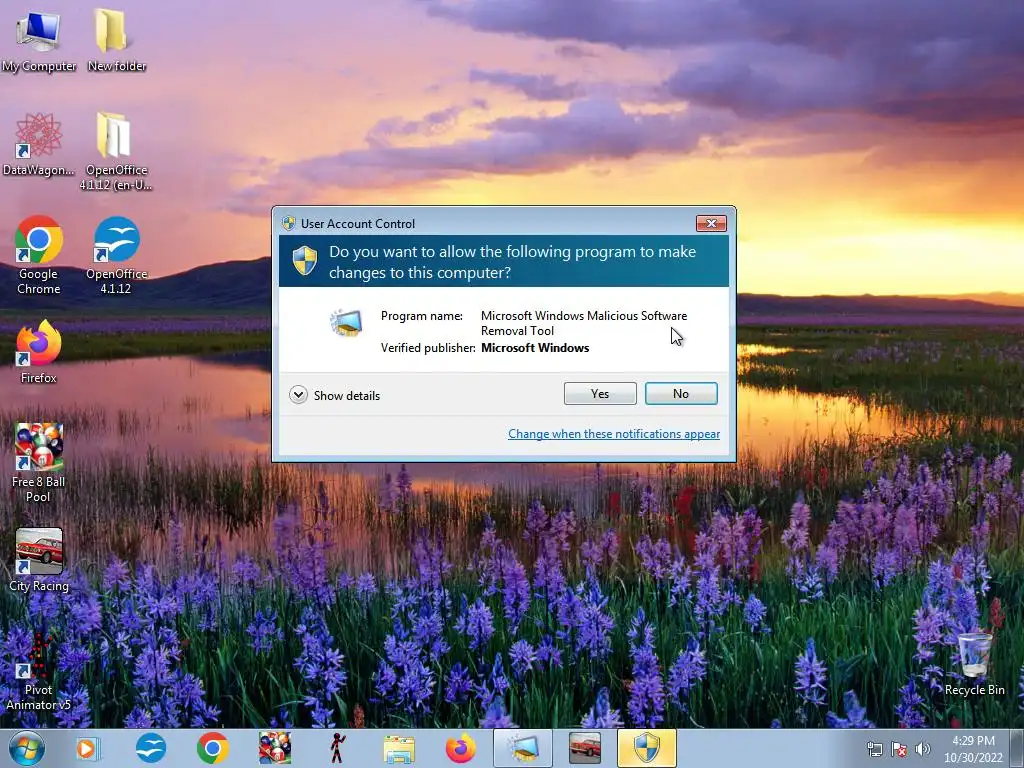Open Windows Explorer from taskbar
Screen dimensions: 1024x768
coord(399,749)
